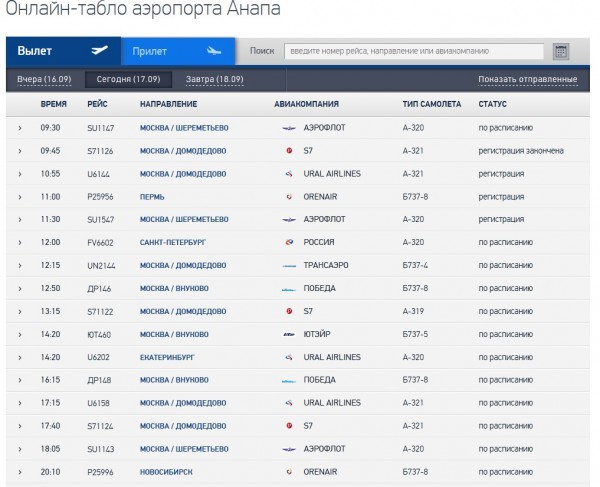Click the Трансаэро logo on flight UN2144
The image size is (600, 487).
pyautogui.click(x=290, y=265)
